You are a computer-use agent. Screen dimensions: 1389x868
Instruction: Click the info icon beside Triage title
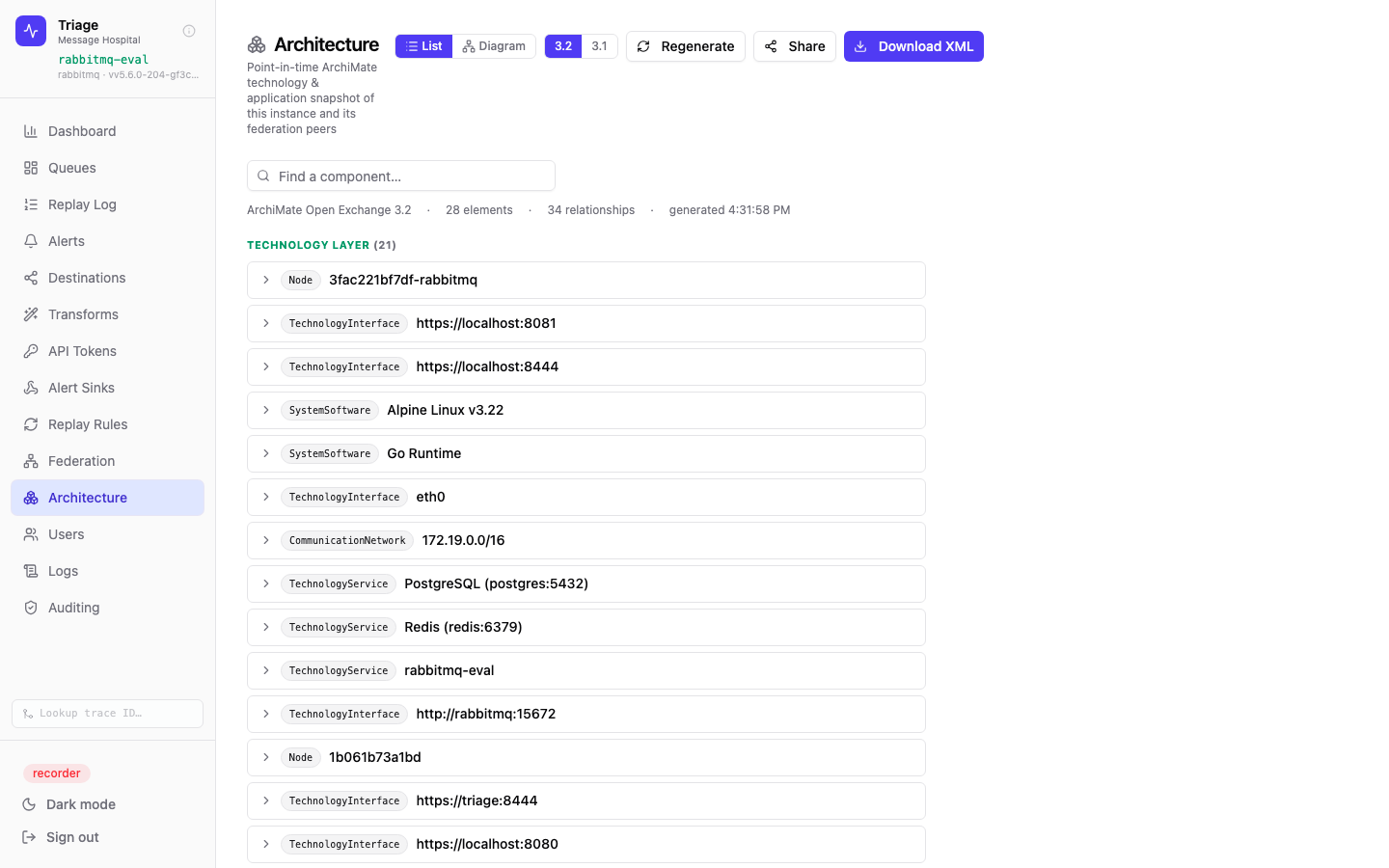[189, 31]
